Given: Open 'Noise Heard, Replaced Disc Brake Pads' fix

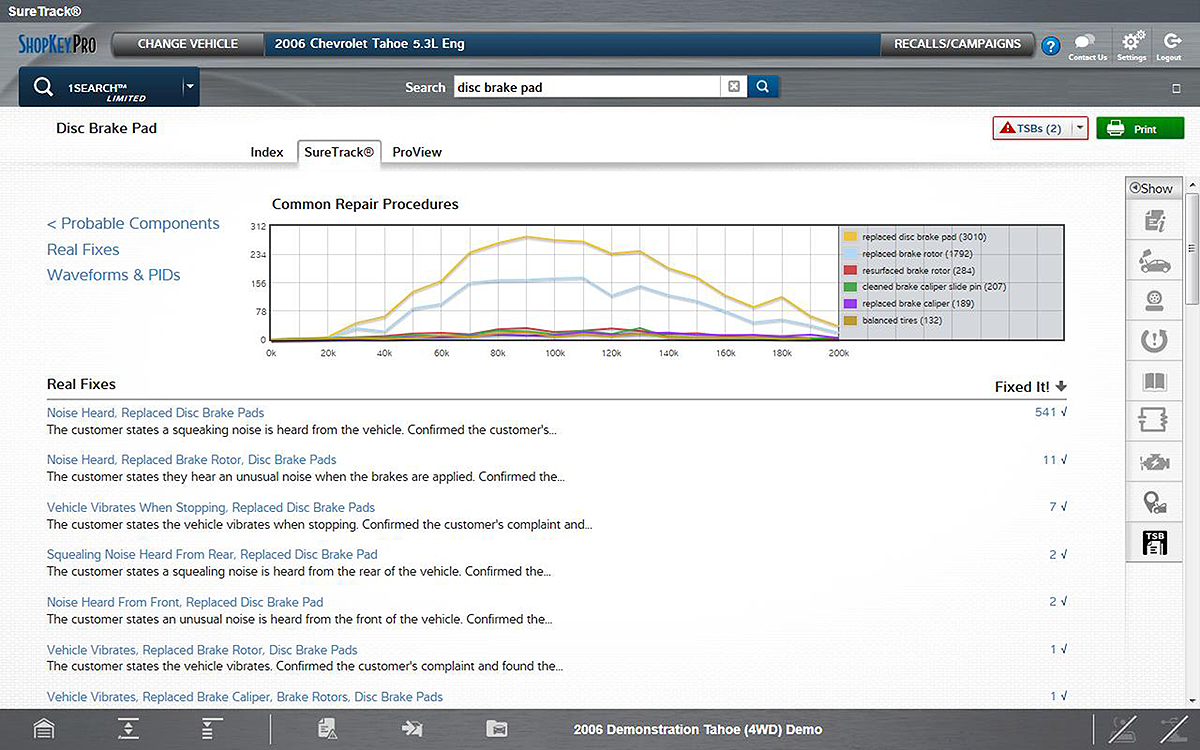Looking at the screenshot, I should click(x=155, y=412).
